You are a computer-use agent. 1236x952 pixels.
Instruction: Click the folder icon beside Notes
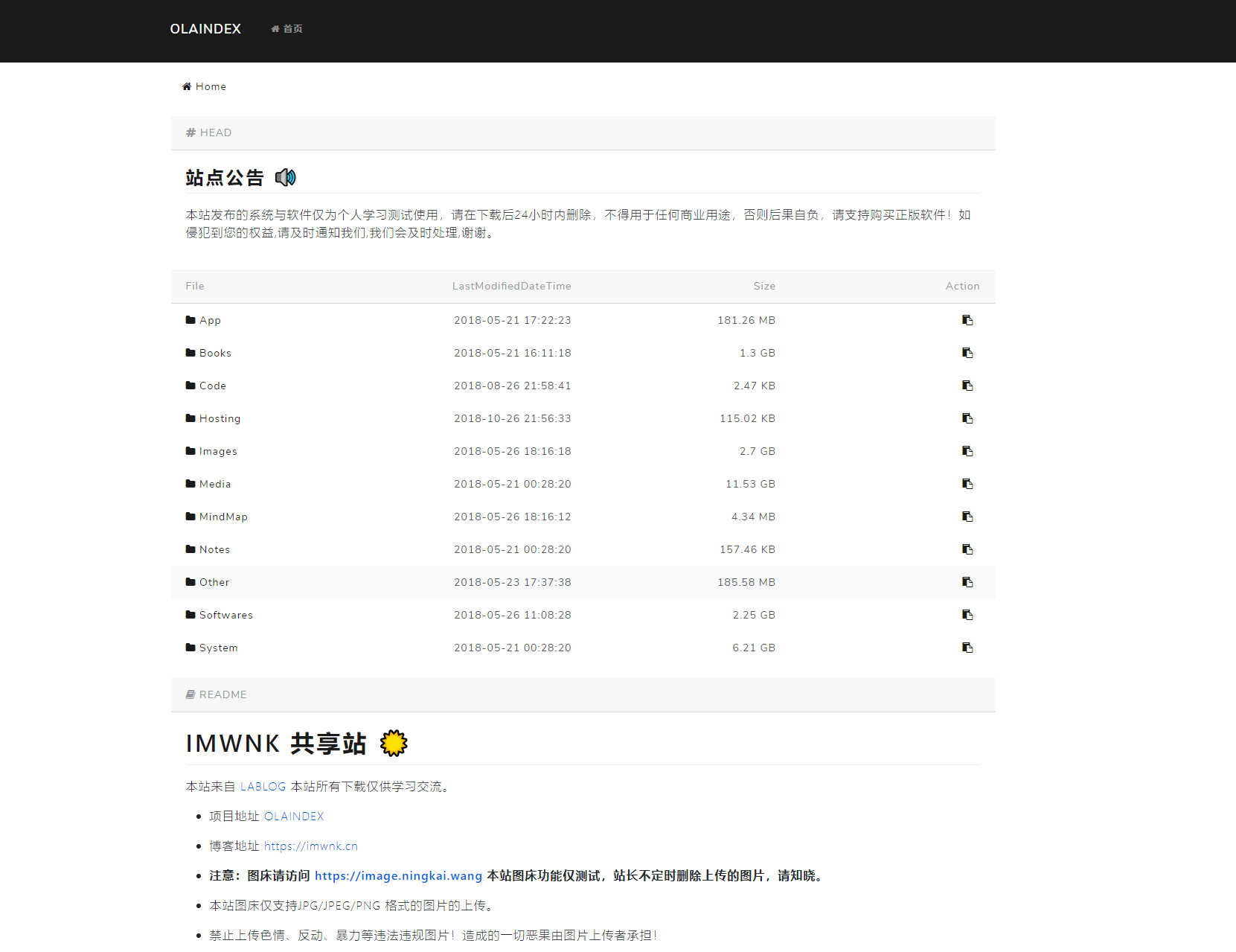(190, 549)
